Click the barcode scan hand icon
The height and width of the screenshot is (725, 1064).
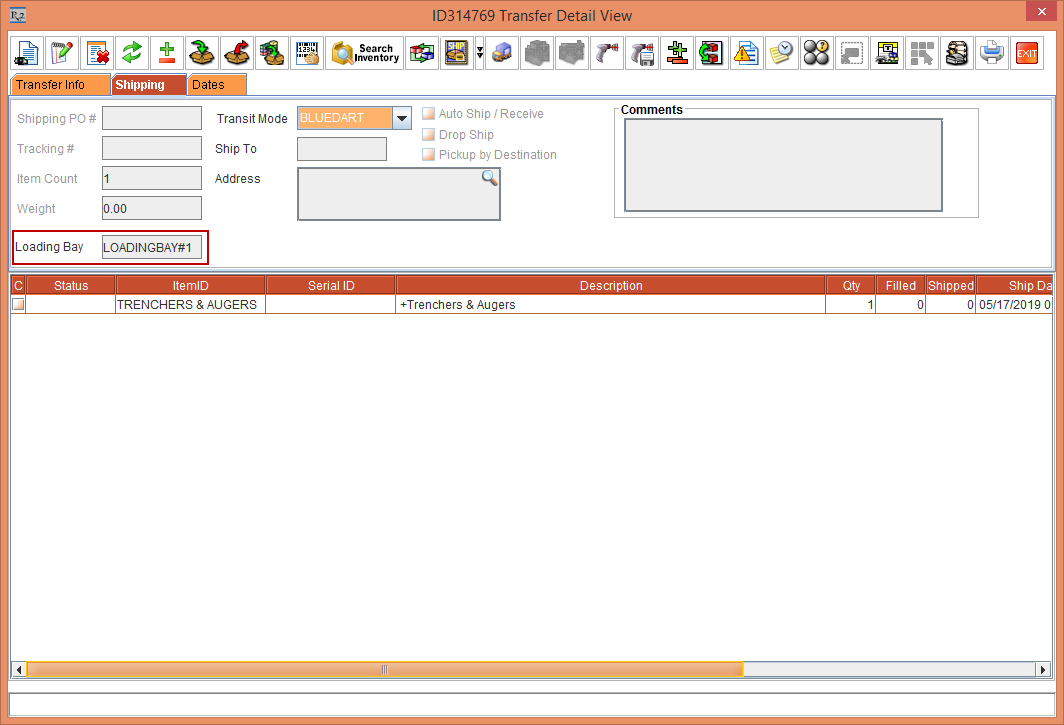click(307, 53)
